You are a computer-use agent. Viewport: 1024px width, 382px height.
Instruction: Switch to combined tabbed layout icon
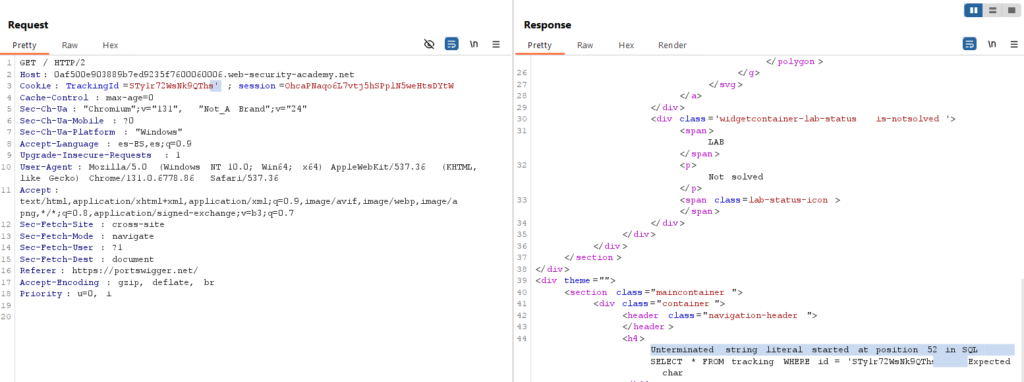1010,10
